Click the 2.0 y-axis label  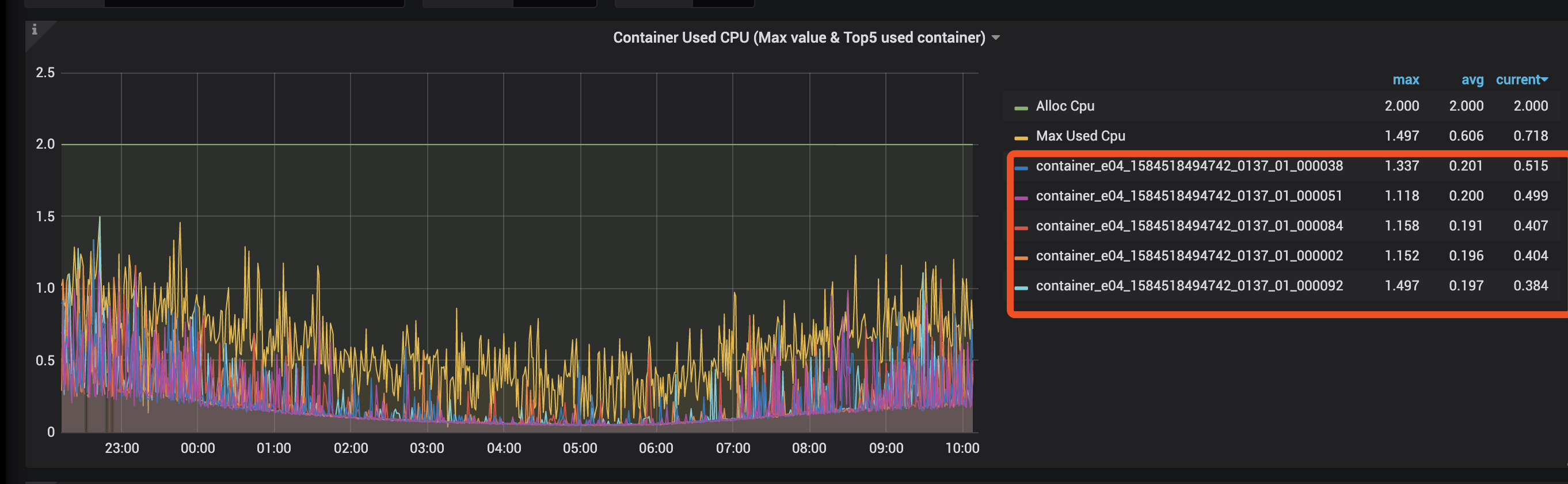(45, 145)
